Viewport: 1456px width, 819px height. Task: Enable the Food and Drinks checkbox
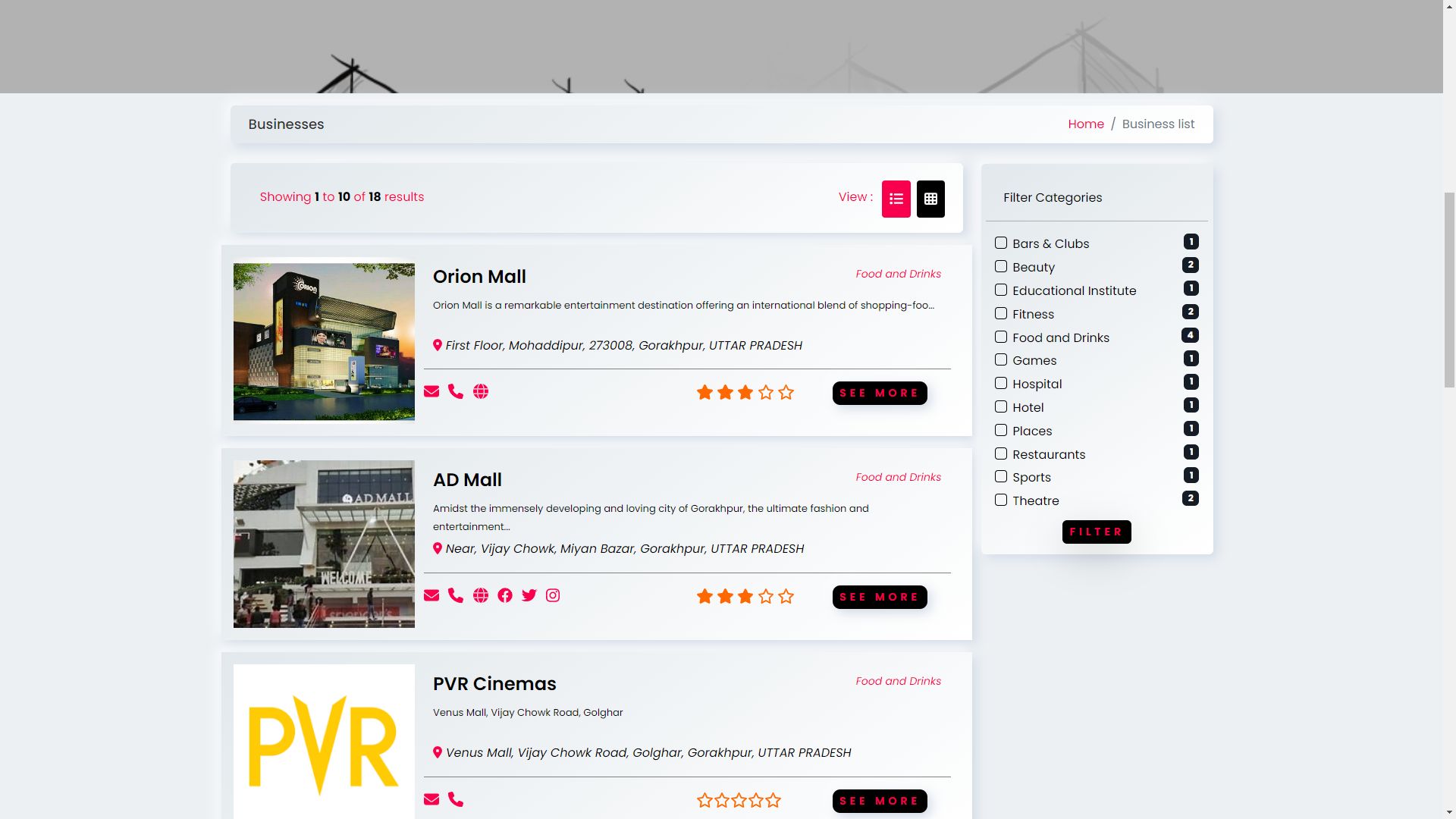[x=1001, y=337]
